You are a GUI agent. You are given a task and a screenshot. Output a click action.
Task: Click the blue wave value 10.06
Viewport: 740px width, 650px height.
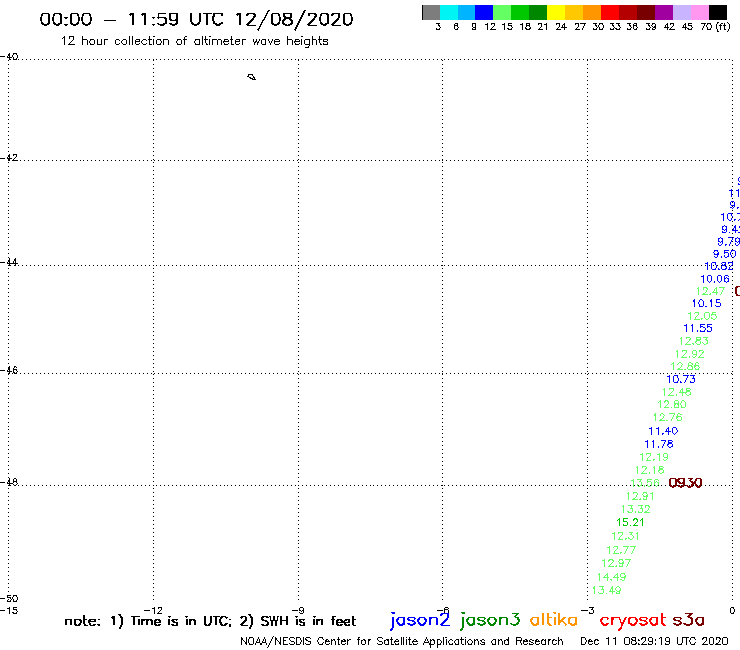715,279
